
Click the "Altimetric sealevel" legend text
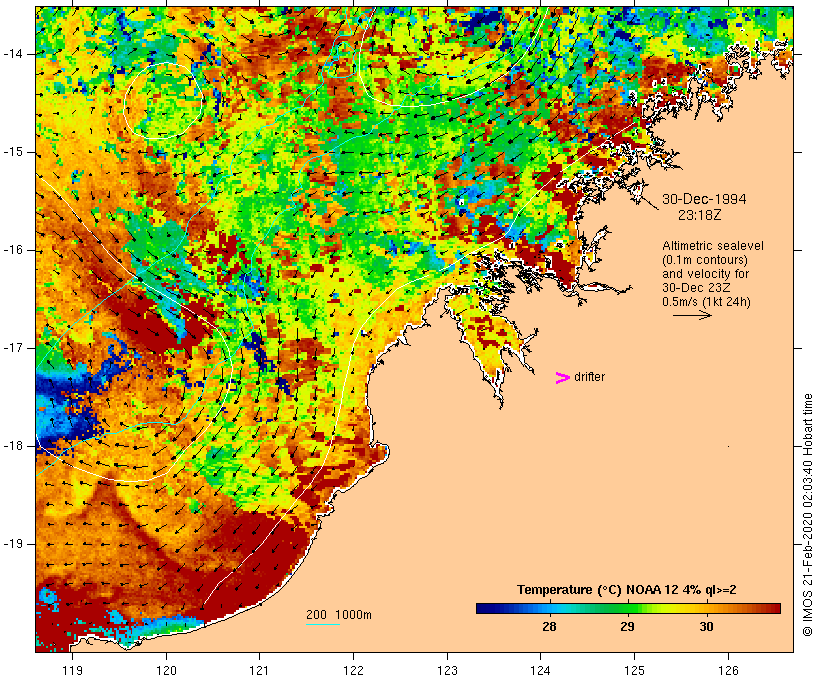click(x=708, y=246)
